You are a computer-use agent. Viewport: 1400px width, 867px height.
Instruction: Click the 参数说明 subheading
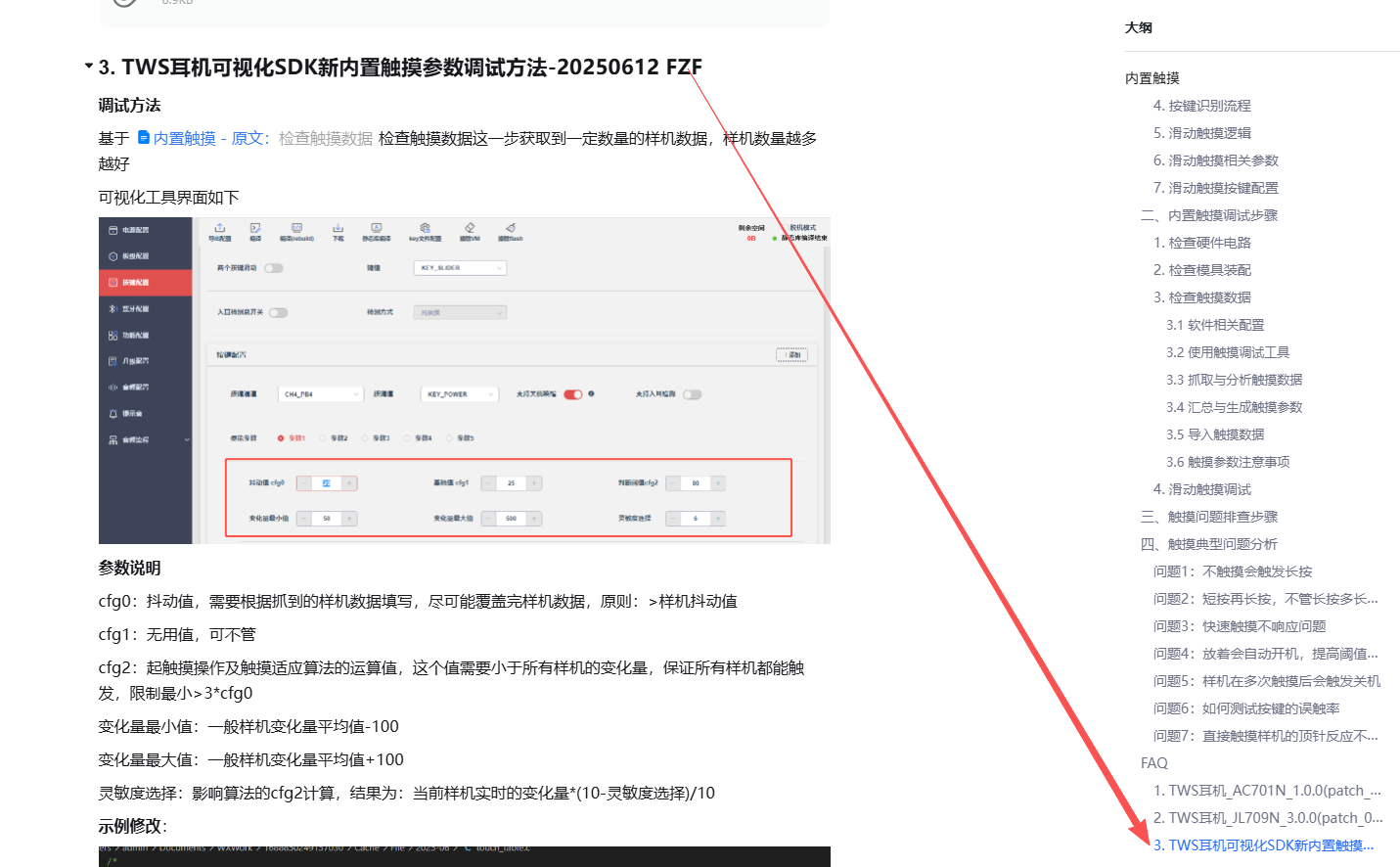(129, 569)
